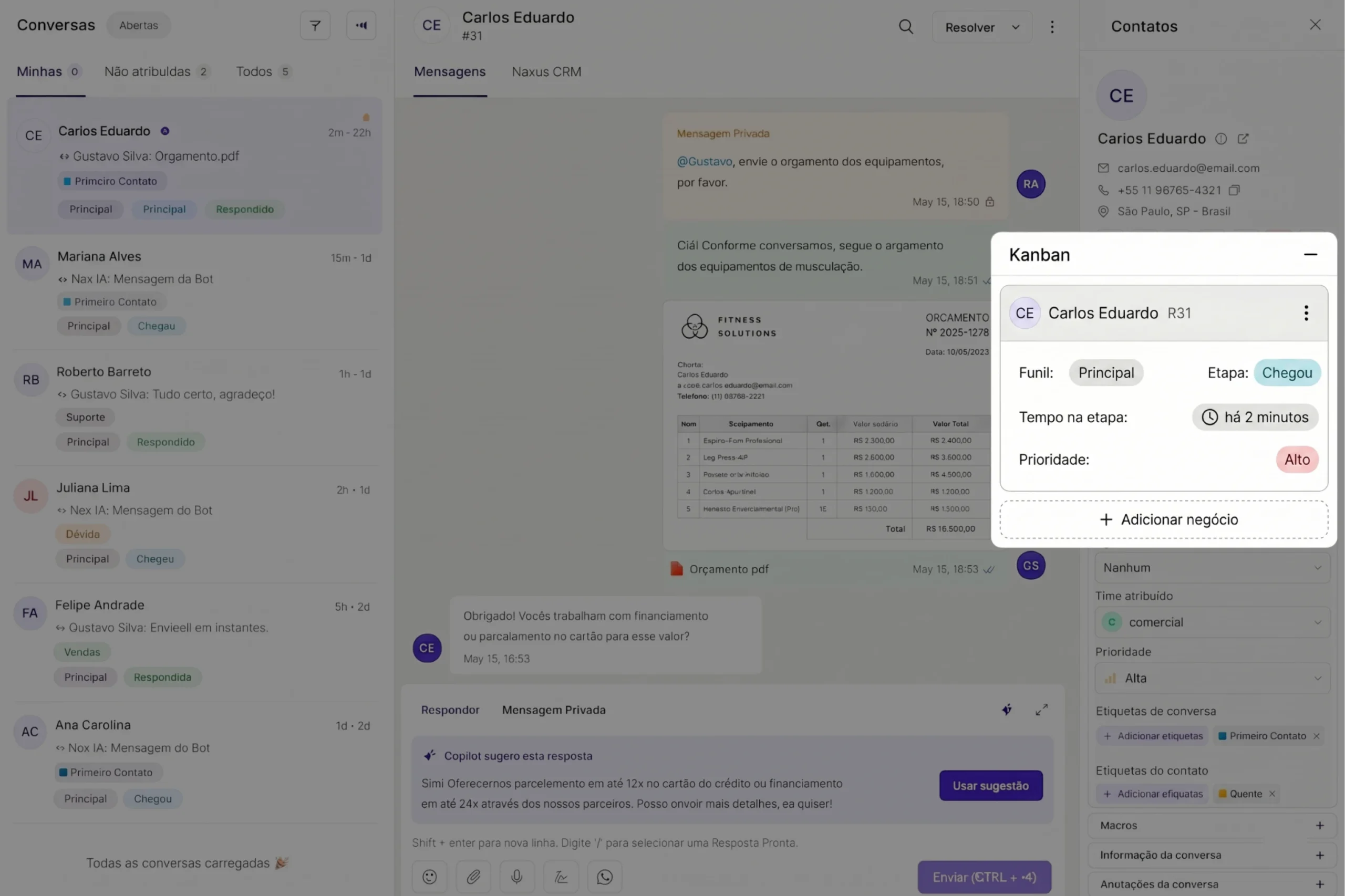Click the Alto priority badge in Kanban
This screenshot has width=1345, height=896.
pos(1297,460)
